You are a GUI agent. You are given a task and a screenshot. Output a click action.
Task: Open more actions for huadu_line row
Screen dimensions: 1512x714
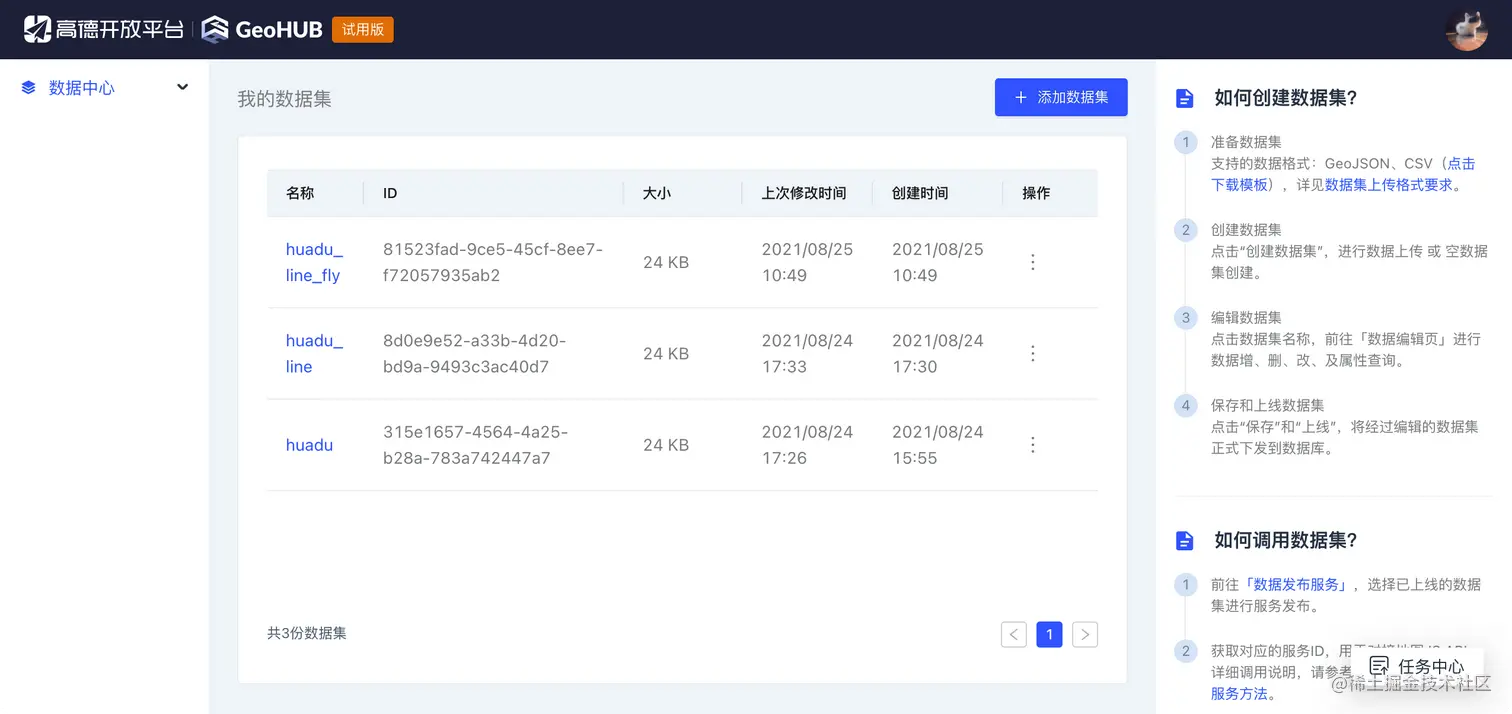click(1033, 353)
